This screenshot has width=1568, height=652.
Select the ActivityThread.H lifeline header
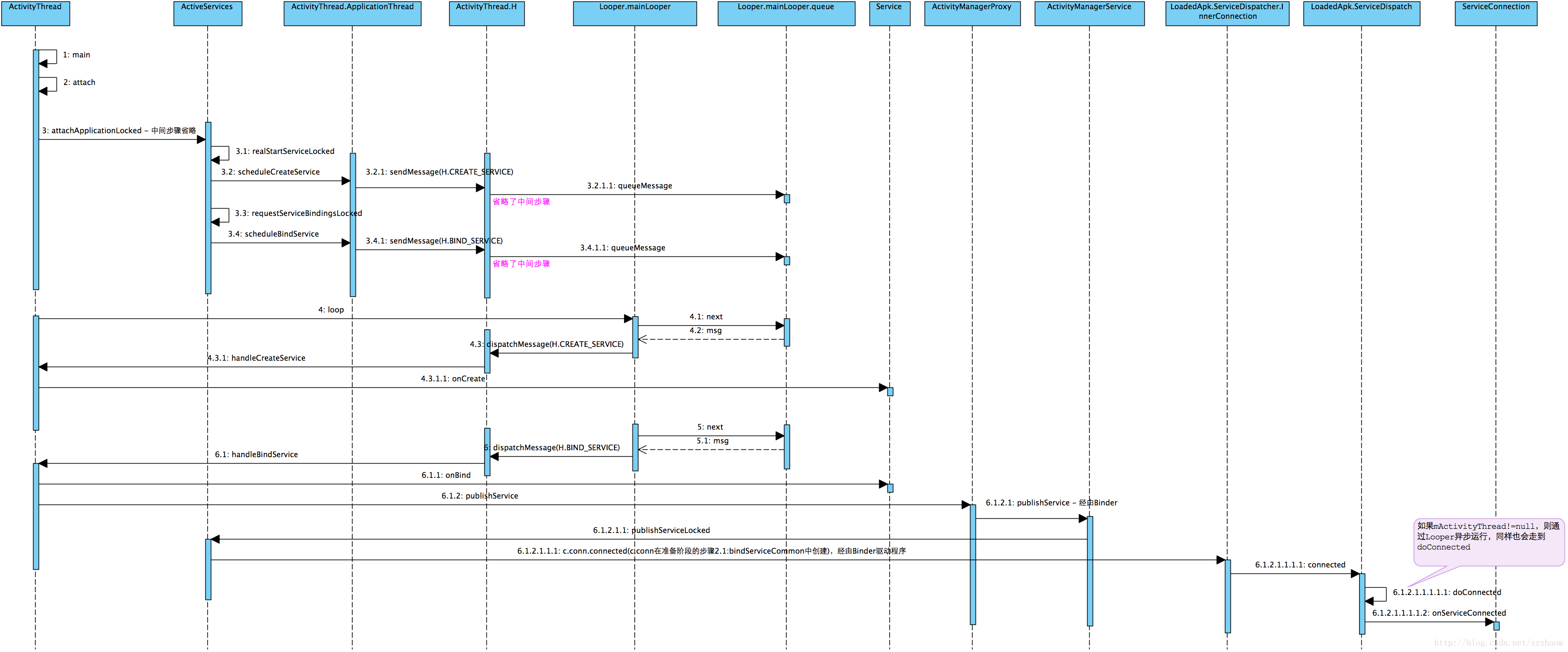click(486, 13)
